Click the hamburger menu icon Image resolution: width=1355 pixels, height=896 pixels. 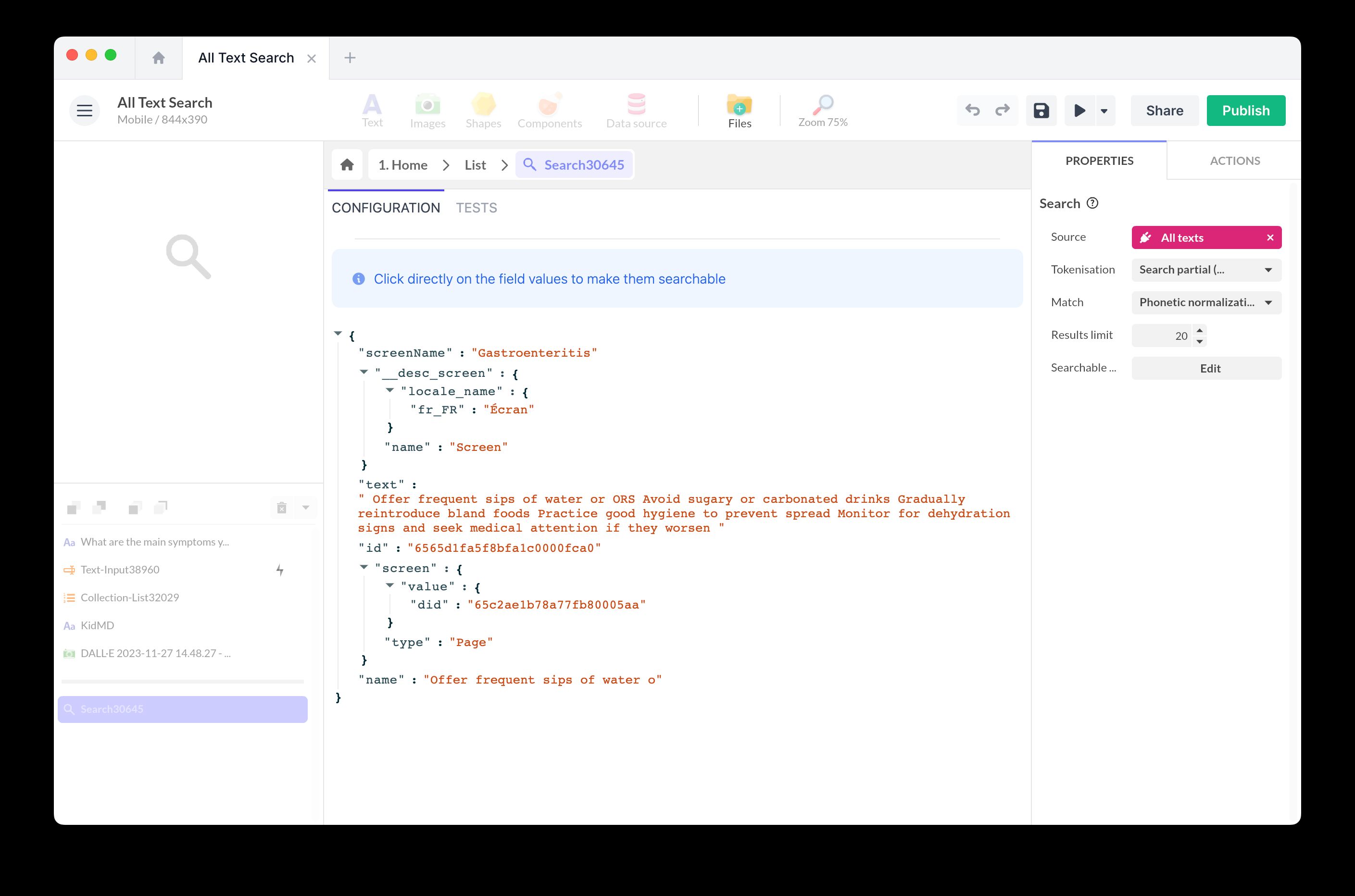click(x=85, y=110)
